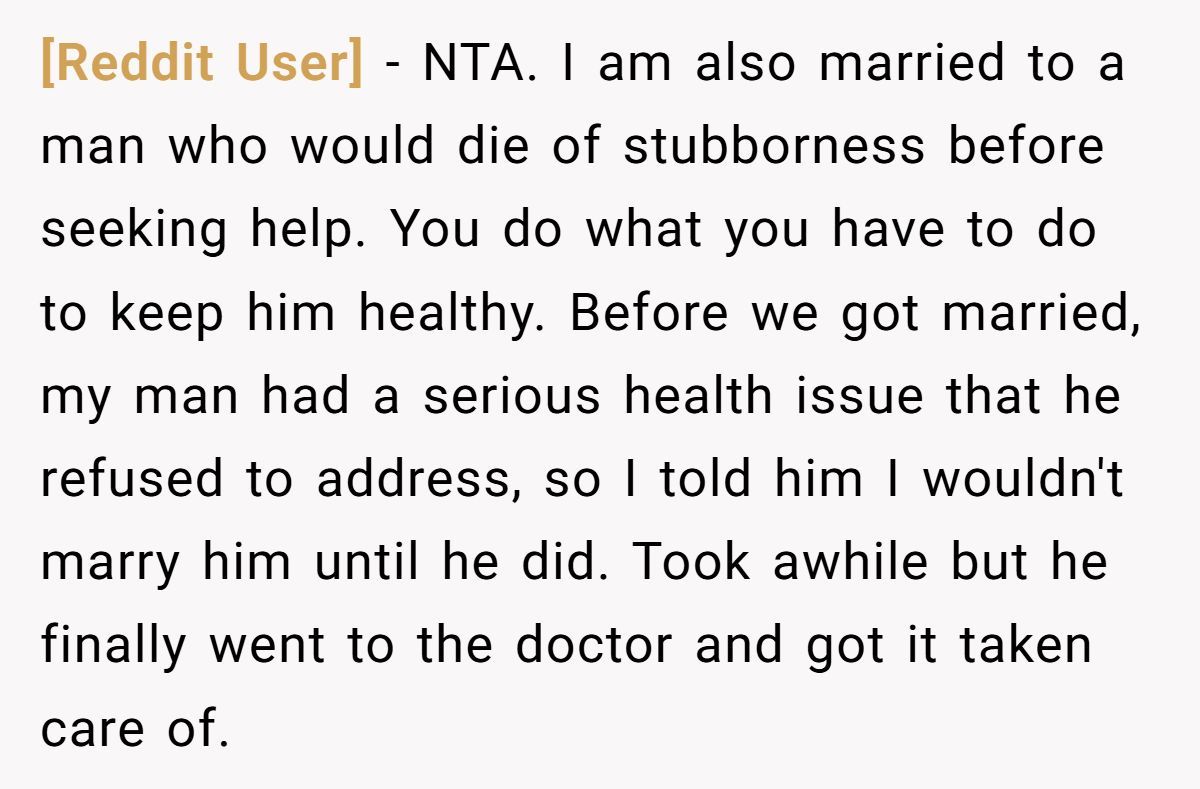
Task: Click the word "until" in the comment
Action: point(367,563)
